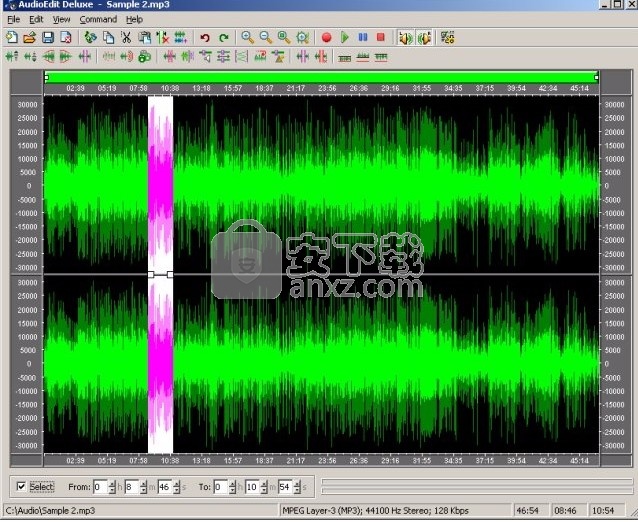This screenshot has height=522, width=638.
Task: Click the 10:54 value in status bar
Action: [603, 511]
